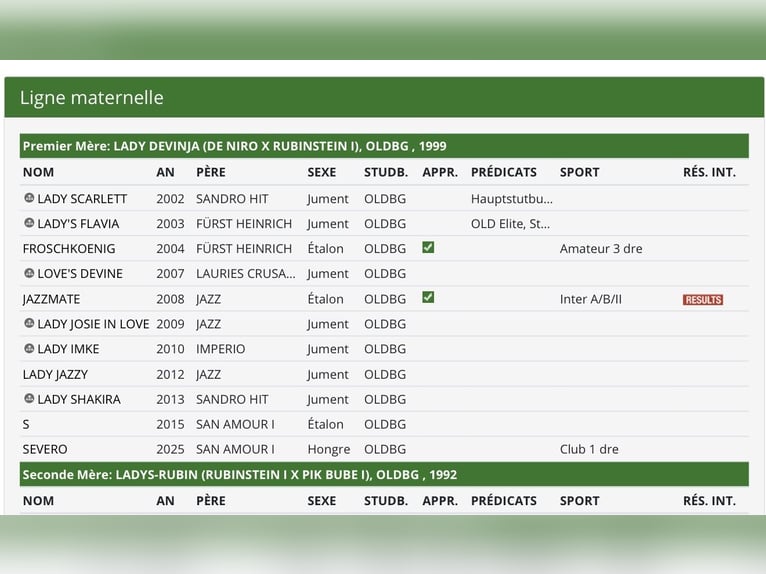Open the SEVERO horse name
766x574 pixels.
[45, 449]
